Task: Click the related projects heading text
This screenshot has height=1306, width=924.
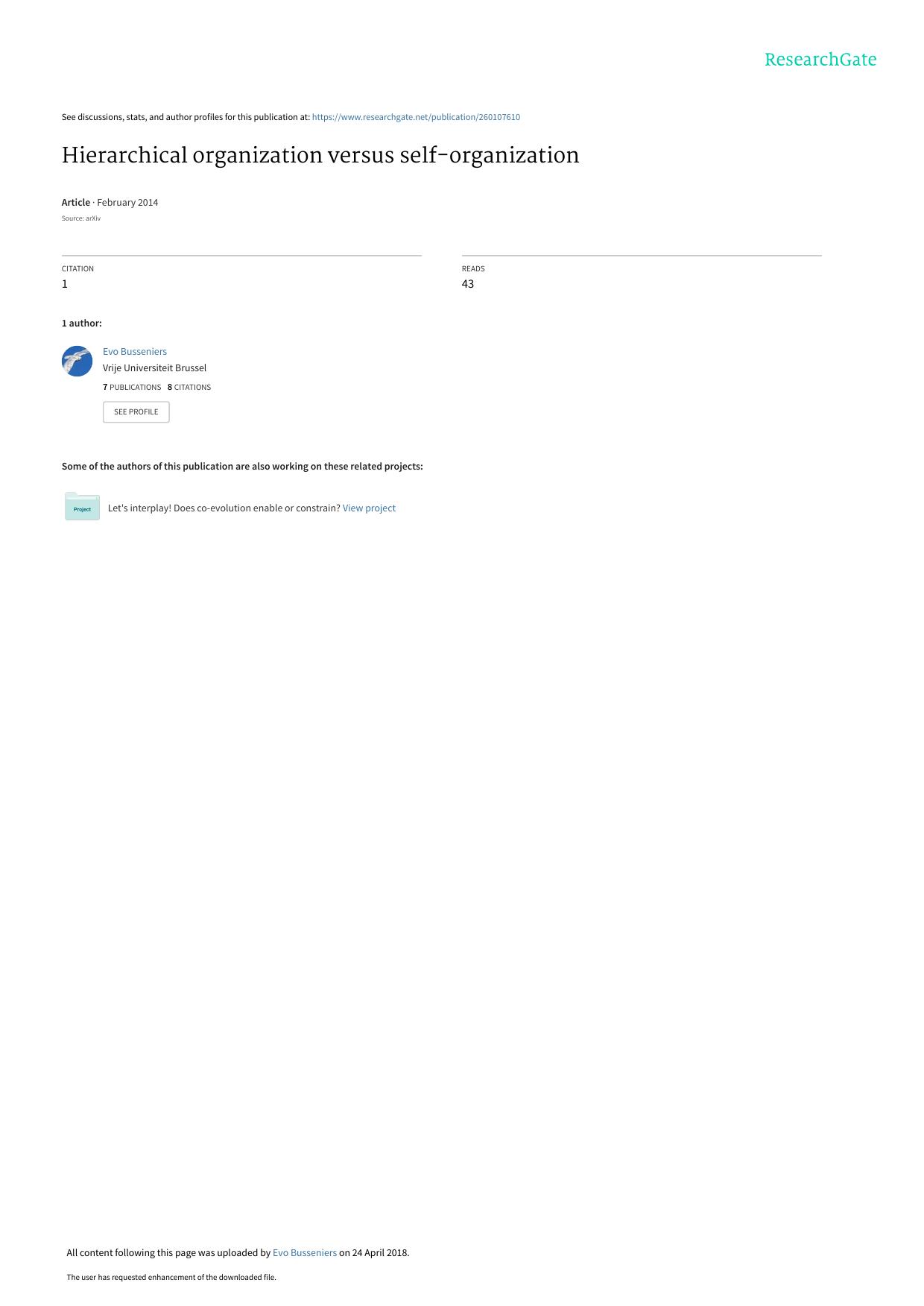Action: click(x=242, y=466)
